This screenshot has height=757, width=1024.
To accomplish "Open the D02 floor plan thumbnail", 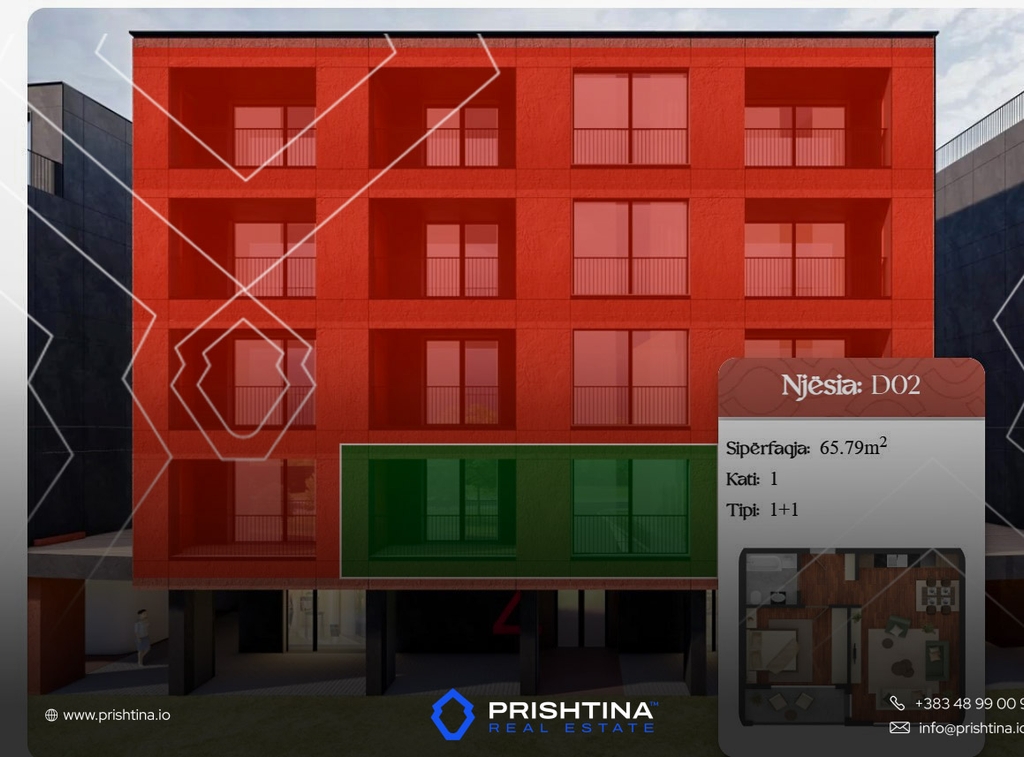I will coord(851,635).
